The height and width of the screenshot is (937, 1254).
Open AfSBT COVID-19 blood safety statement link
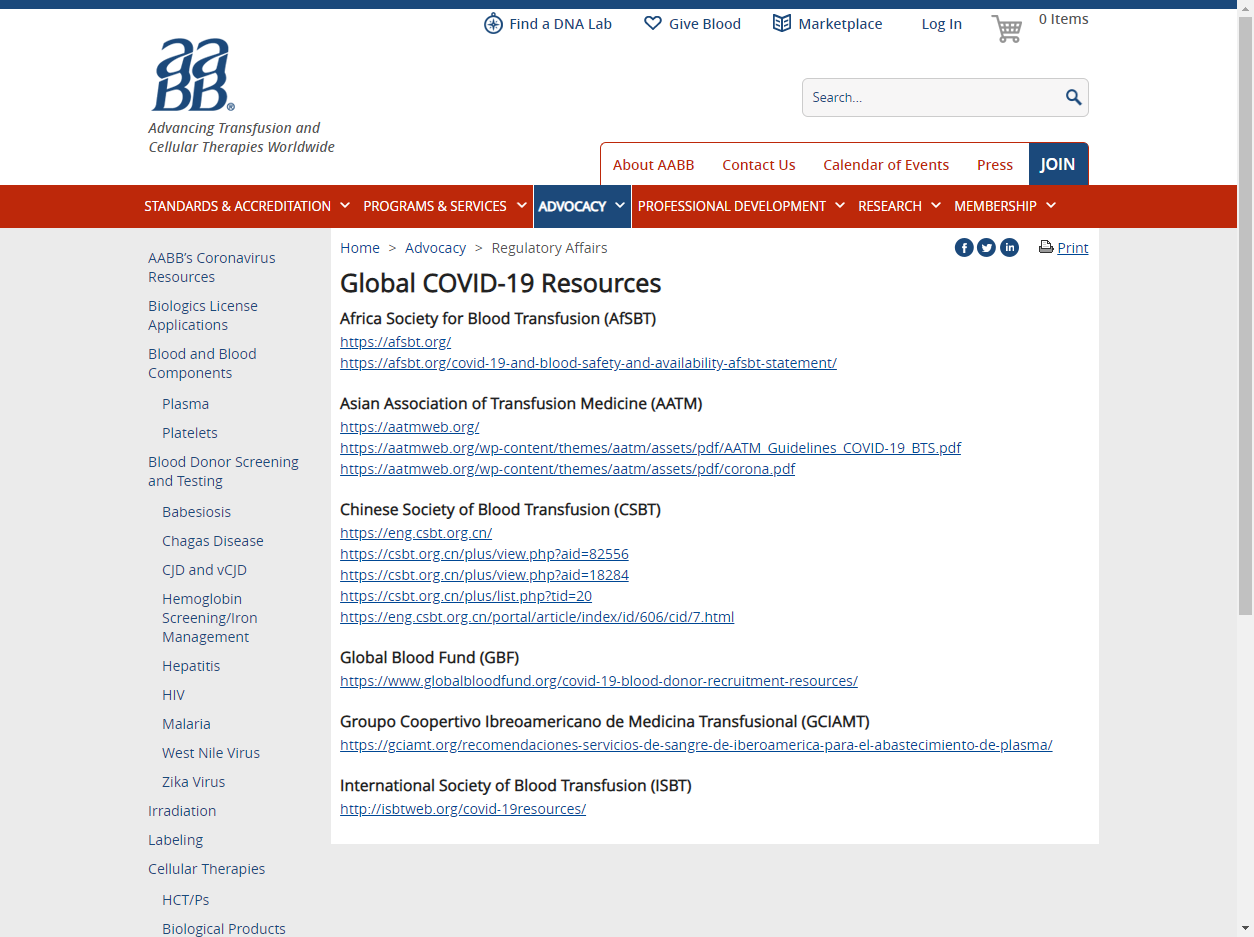588,363
